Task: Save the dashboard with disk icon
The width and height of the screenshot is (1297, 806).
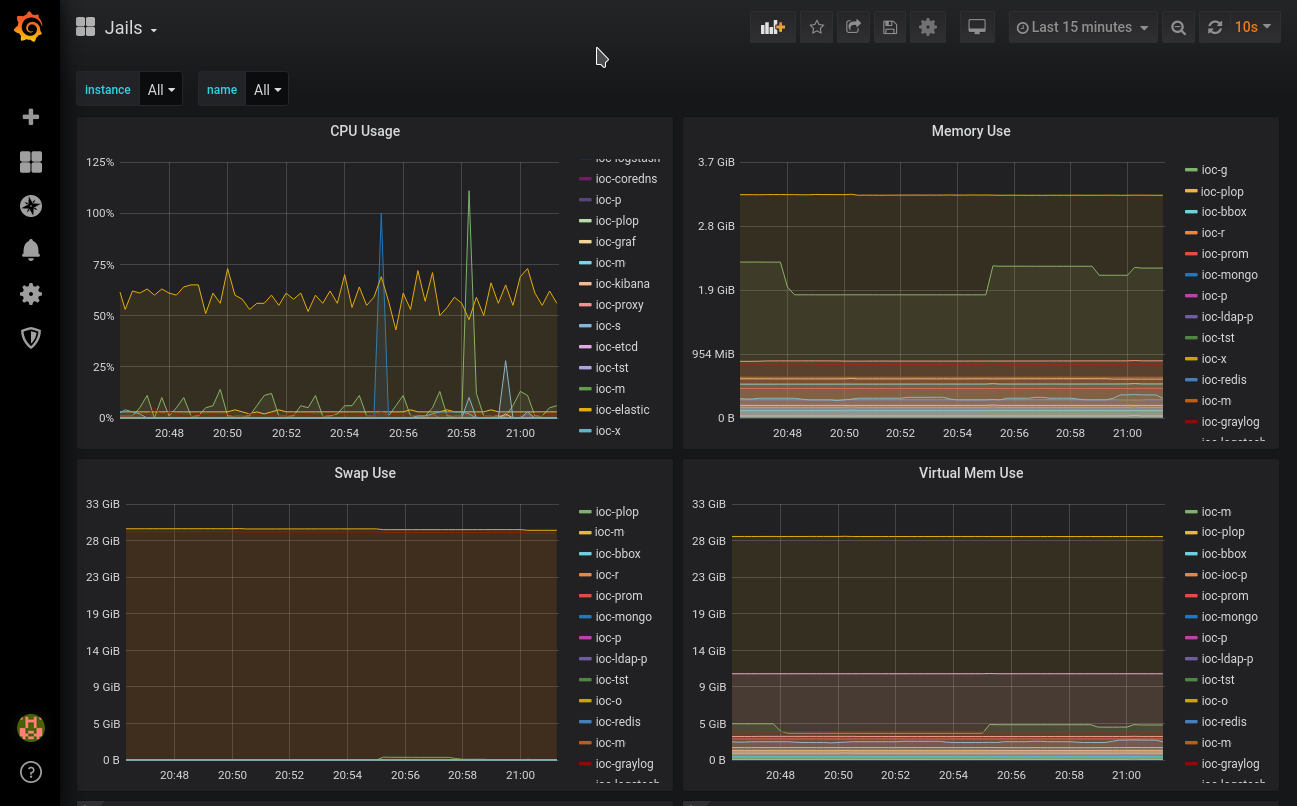Action: pos(890,28)
